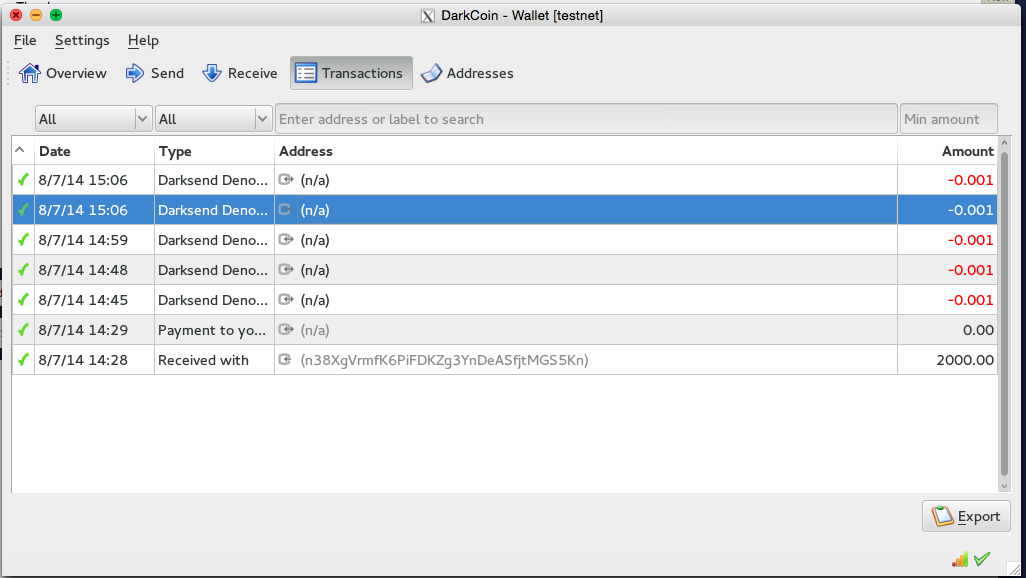Click the send icon in 14:29 row
1026x578 pixels.
point(285,329)
